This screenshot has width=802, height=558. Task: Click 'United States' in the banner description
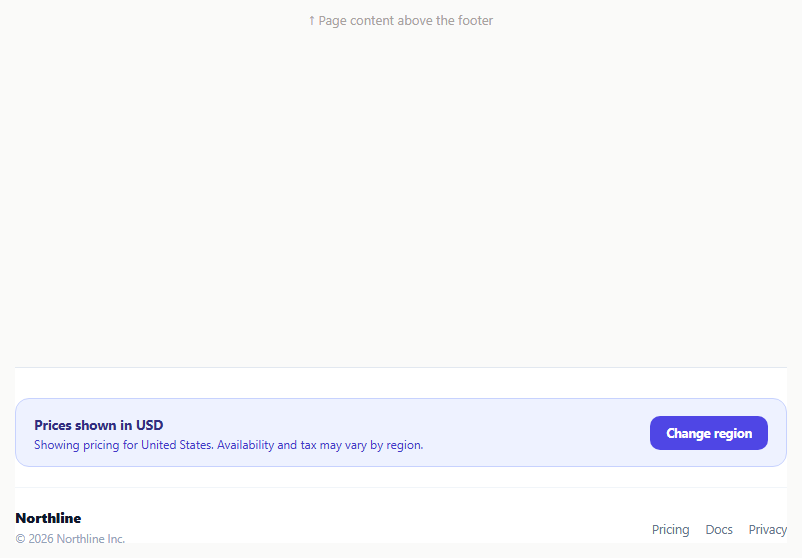point(177,445)
